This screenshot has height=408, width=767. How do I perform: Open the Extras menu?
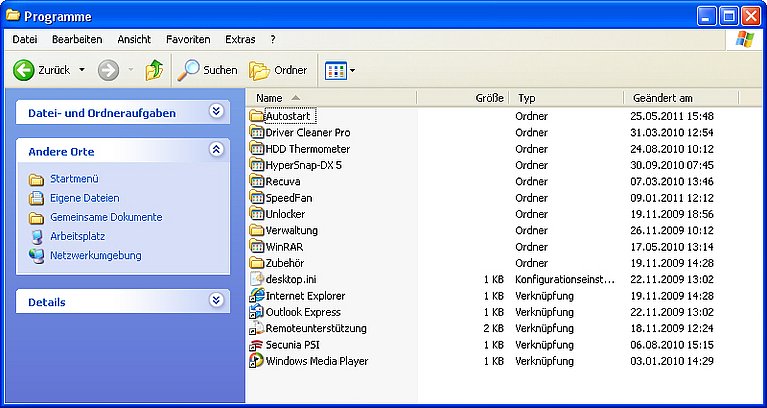[x=240, y=40]
